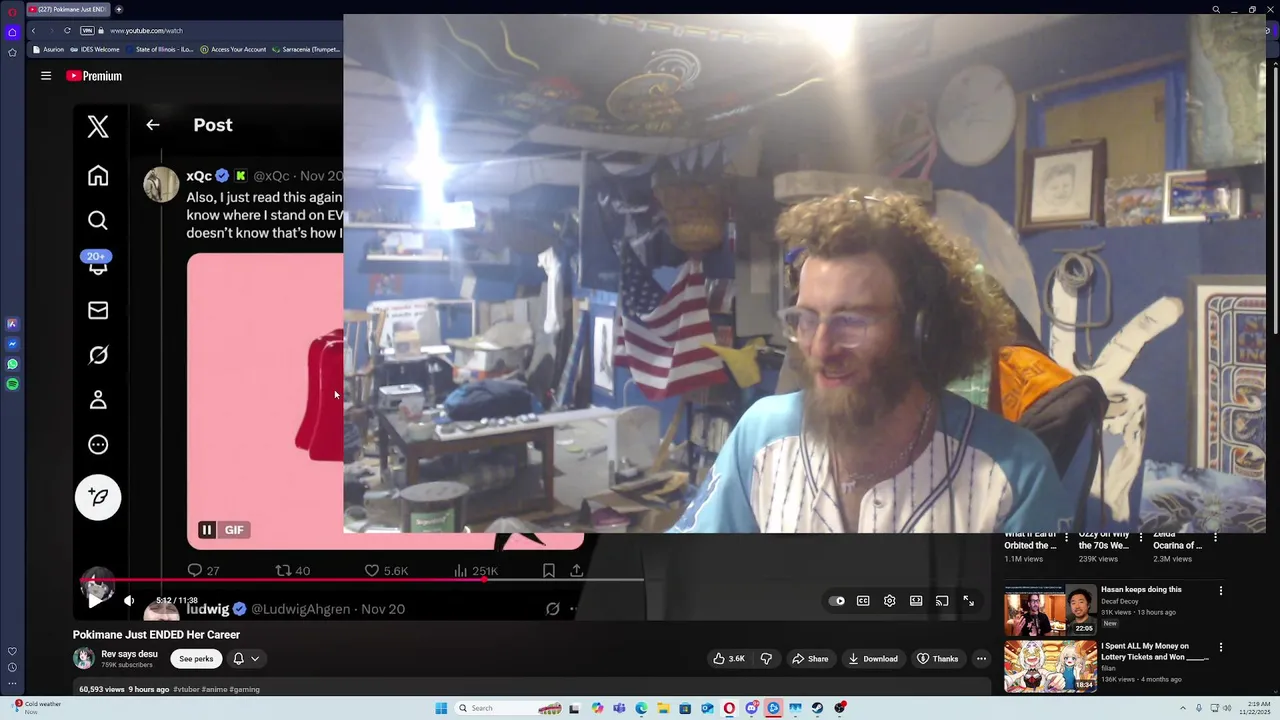1280x720 pixels.
Task: Open Opera sidebar bookmarks star icon
Action: point(12,52)
